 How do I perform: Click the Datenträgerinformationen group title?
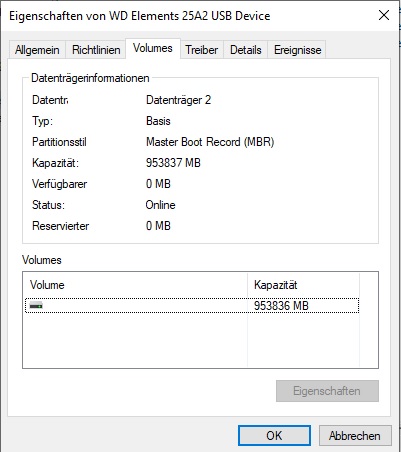[90, 78]
